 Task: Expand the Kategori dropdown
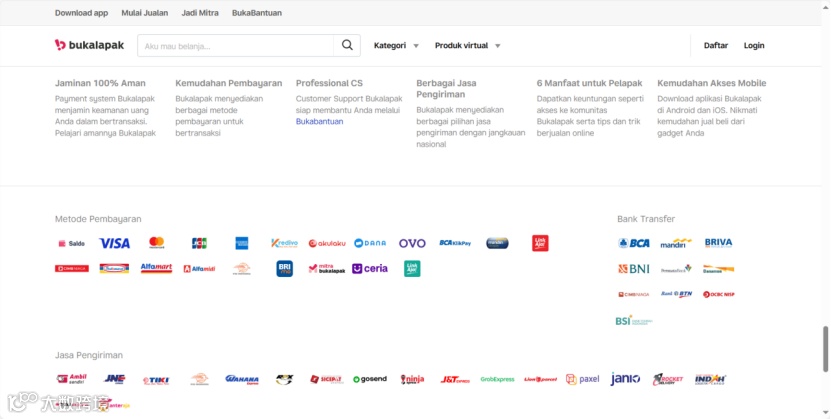[x=396, y=45]
